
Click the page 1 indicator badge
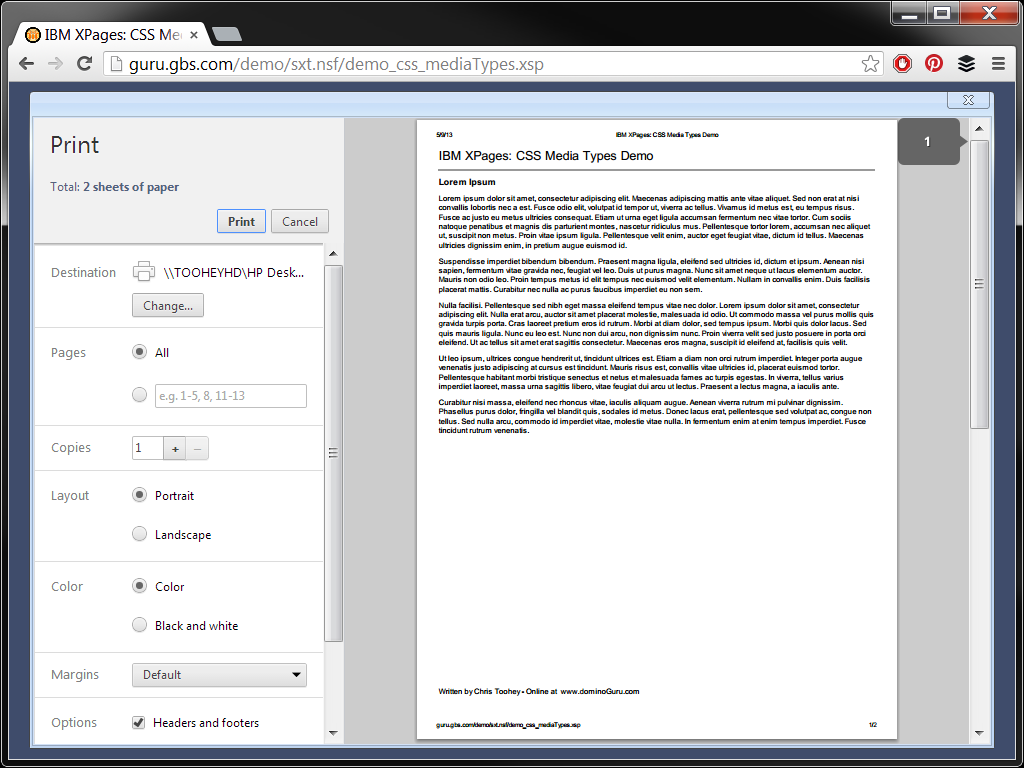coord(931,142)
